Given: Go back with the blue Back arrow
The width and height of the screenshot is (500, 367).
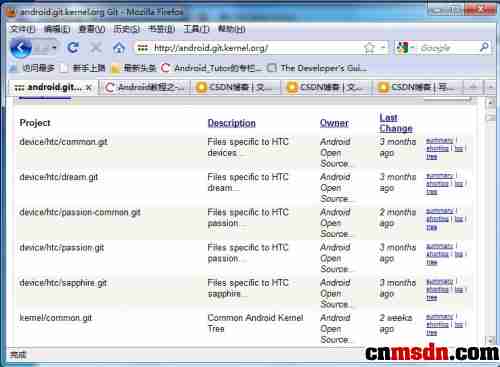Looking at the screenshot, I should tap(21, 48).
